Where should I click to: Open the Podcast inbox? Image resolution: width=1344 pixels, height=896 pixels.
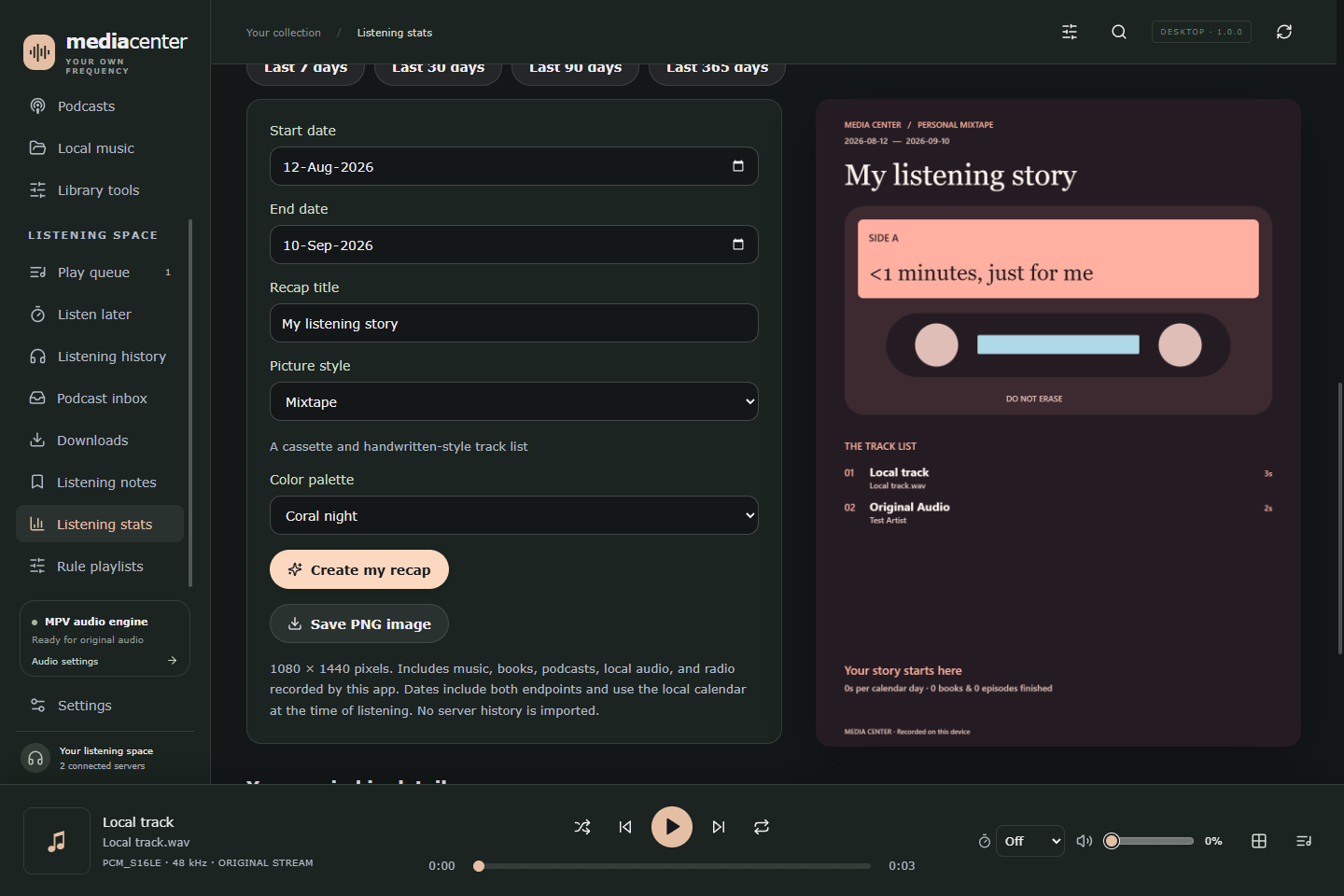coord(100,399)
